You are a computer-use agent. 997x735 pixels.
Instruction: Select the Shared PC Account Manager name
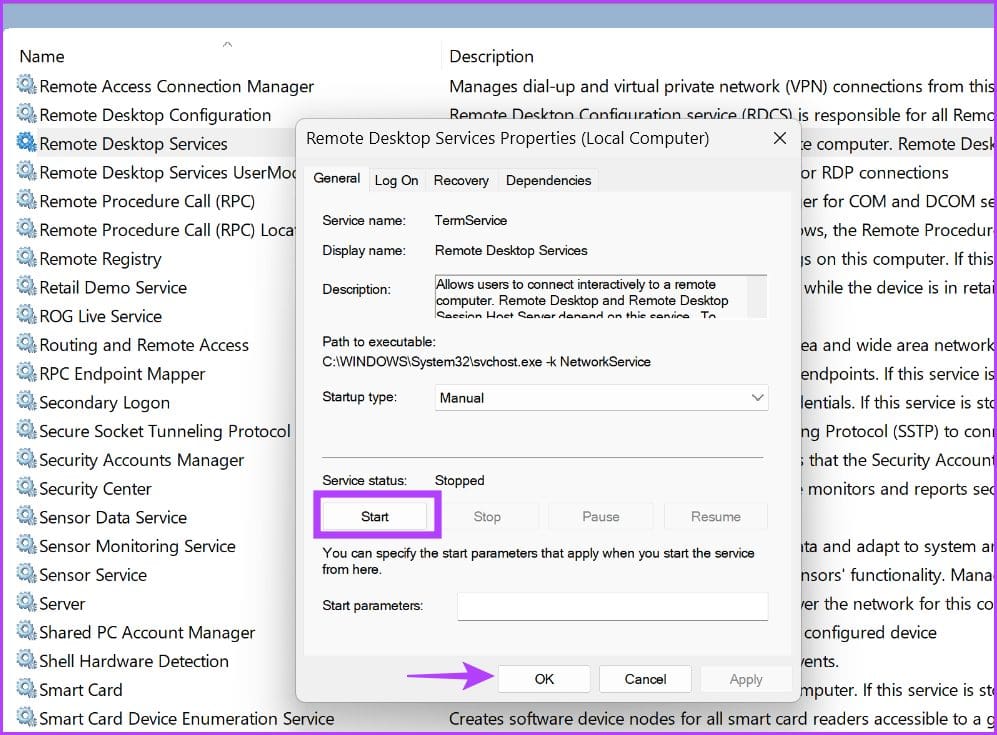point(147,633)
